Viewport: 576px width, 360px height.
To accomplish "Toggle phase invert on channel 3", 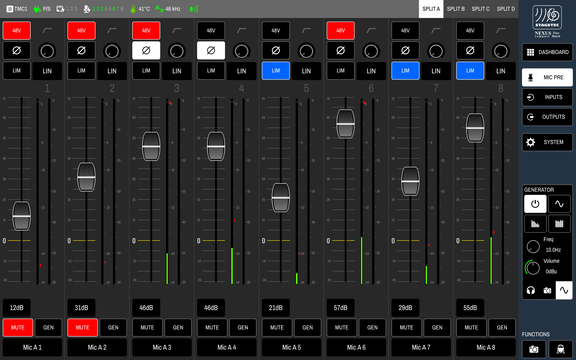I will 146,51.
